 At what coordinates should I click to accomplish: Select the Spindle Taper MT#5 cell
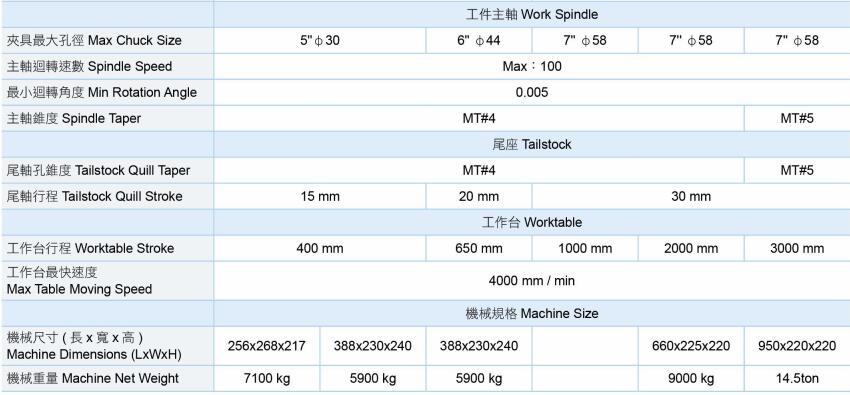coord(797,119)
